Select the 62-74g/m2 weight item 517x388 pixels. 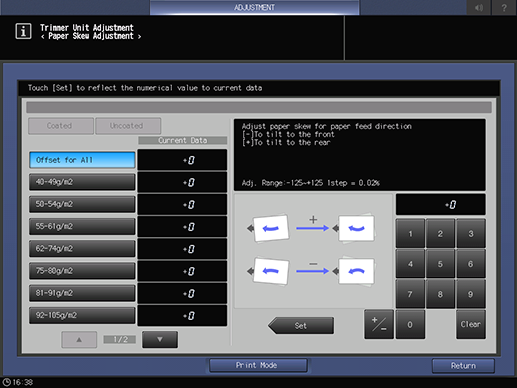[82, 249]
